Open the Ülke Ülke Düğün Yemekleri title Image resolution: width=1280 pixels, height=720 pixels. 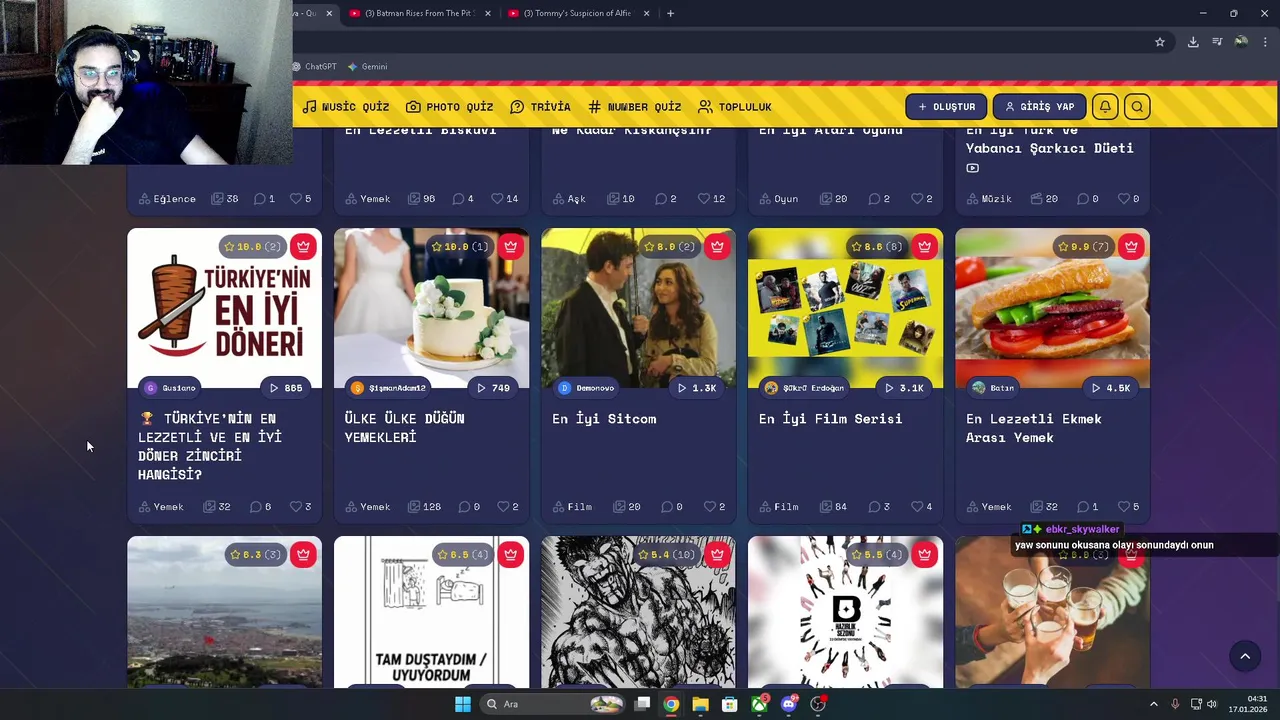404,428
